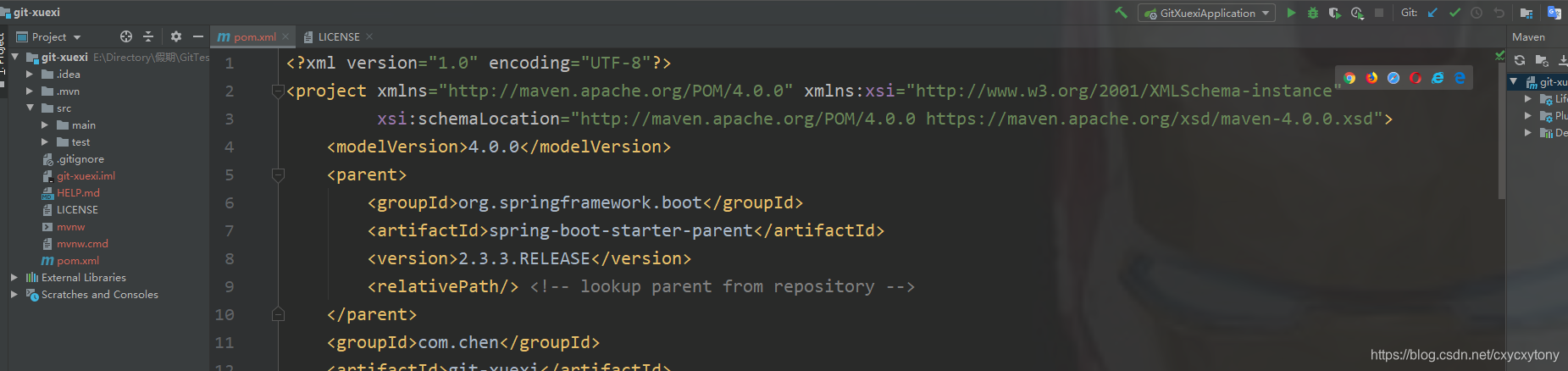1568x371 pixels.
Task: Close the pom.xml tab
Action: 285,36
